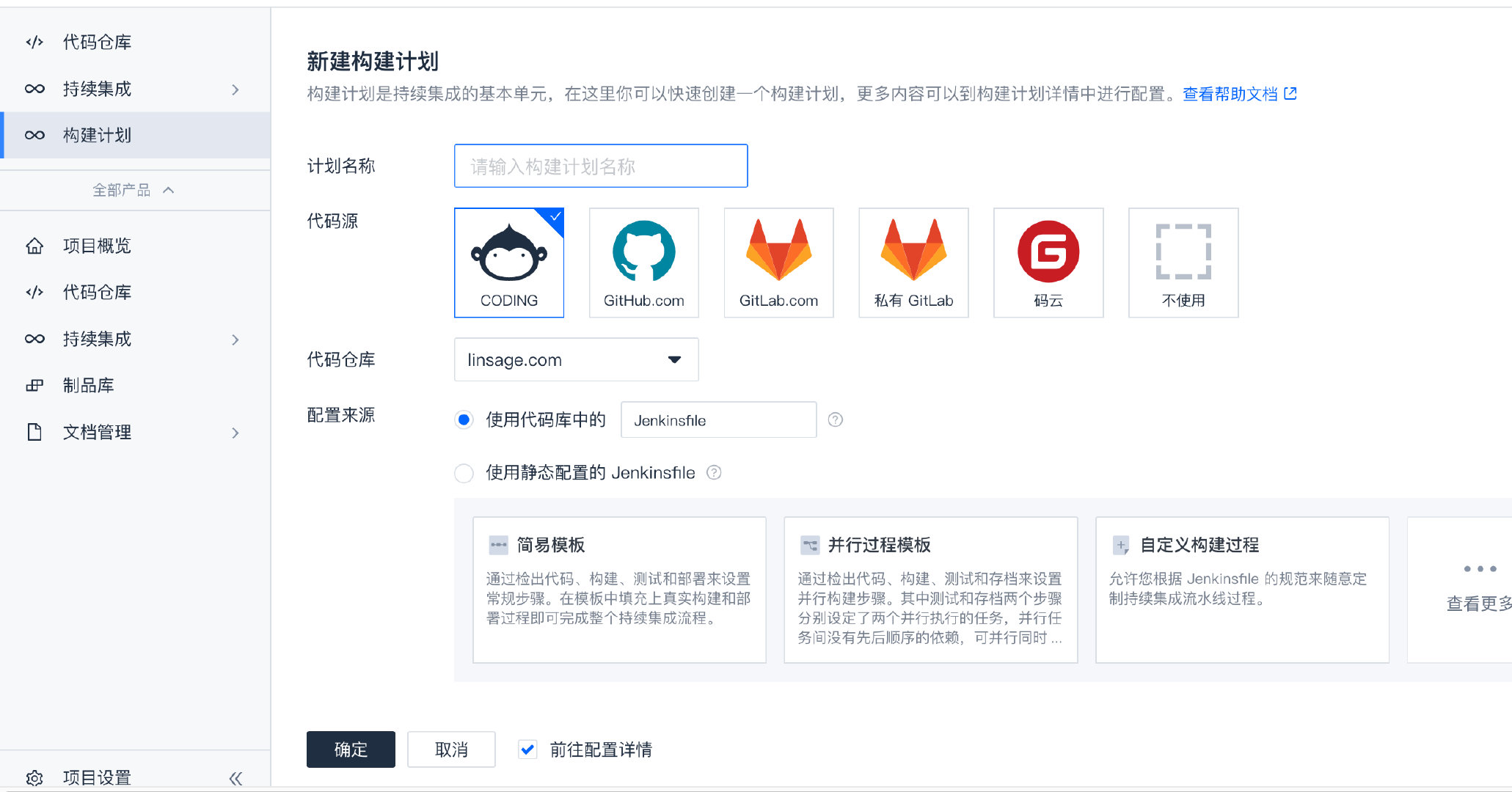1512x792 pixels.
Task: Choose 码云 Gitee code source
Action: pyautogui.click(x=1048, y=263)
